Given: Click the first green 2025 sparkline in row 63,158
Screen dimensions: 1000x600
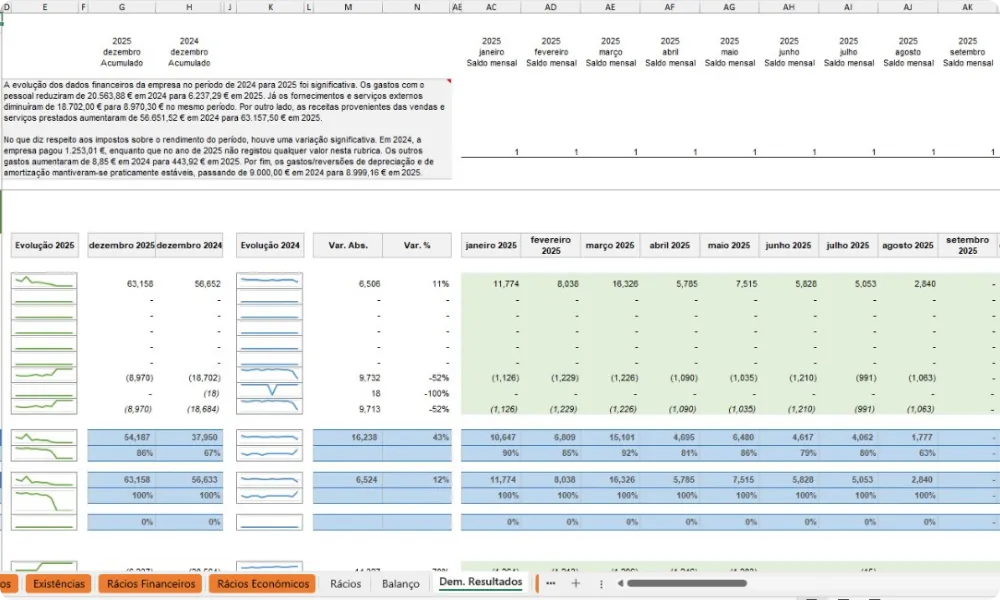Looking at the screenshot, I should pyautogui.click(x=44, y=281).
